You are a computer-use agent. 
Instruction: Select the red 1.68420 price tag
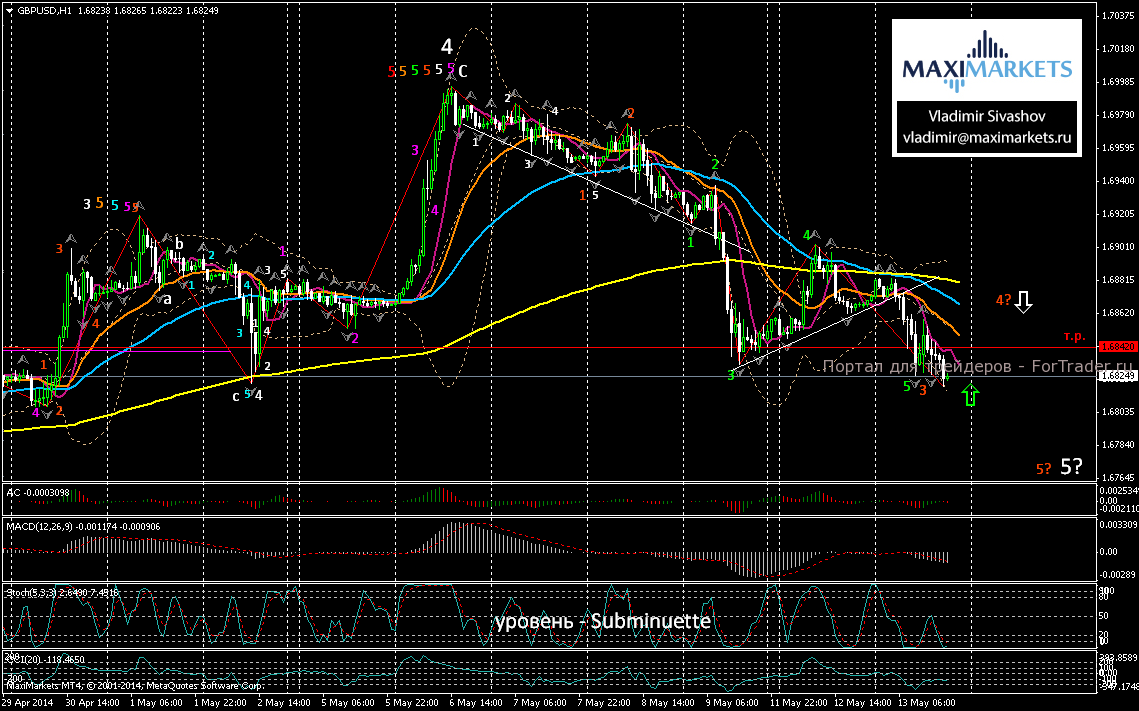[1116, 347]
